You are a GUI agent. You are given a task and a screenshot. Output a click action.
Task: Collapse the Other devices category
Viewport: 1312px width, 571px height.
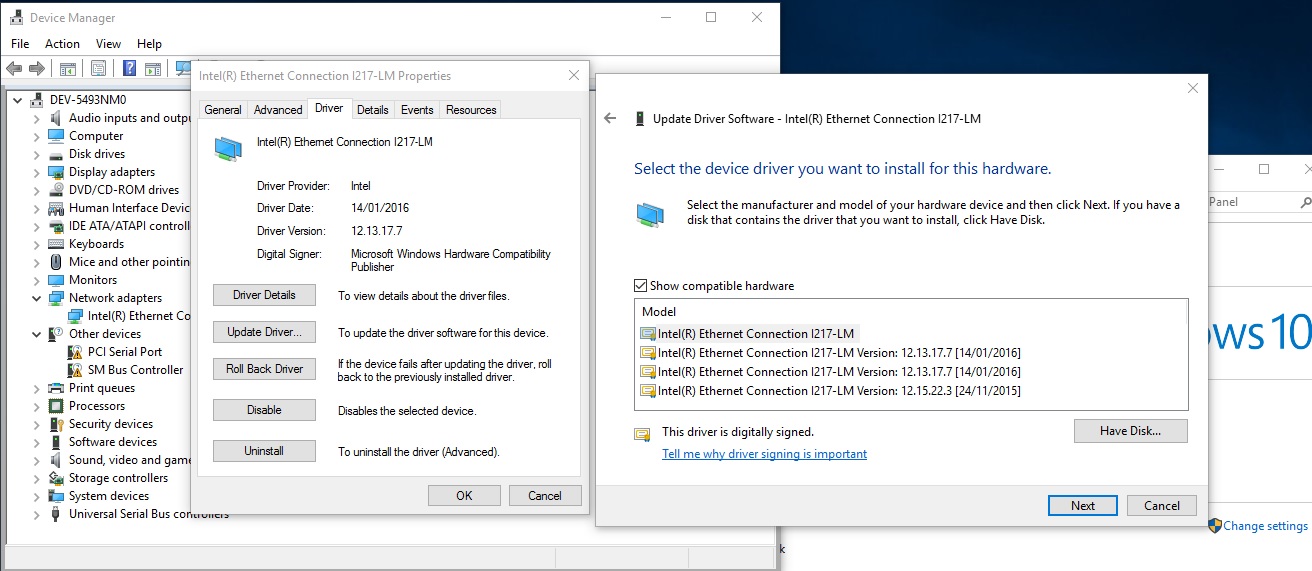[x=37, y=334]
